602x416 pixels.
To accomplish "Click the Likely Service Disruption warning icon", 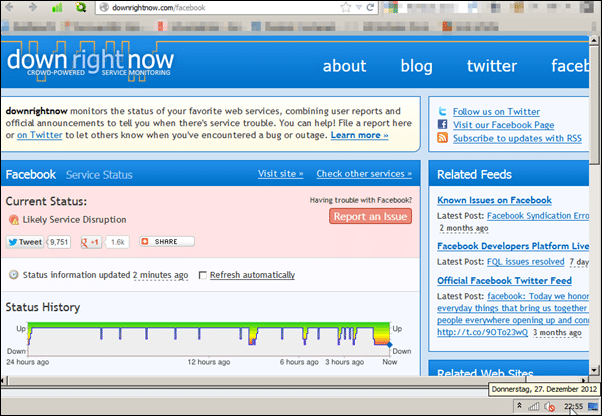I will [x=14, y=220].
